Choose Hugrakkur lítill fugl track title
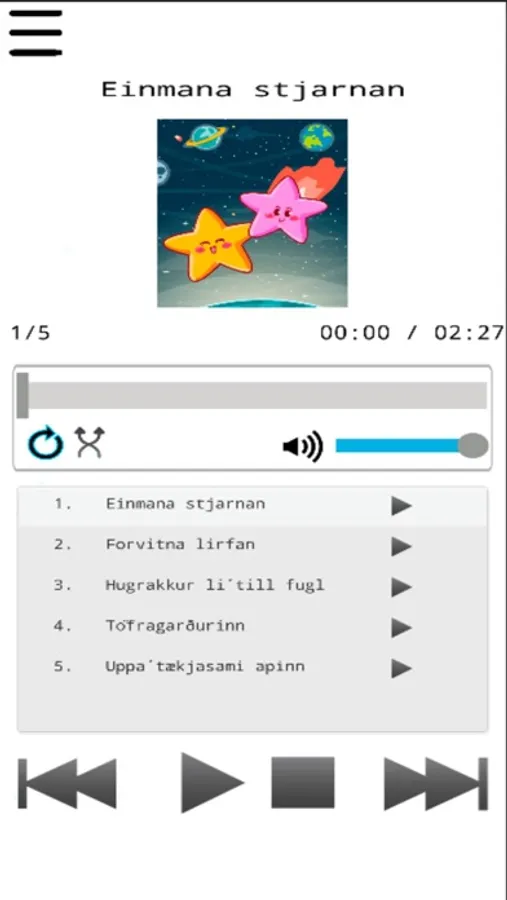Screen dimensions: 507x900 pyautogui.click(x=215, y=585)
